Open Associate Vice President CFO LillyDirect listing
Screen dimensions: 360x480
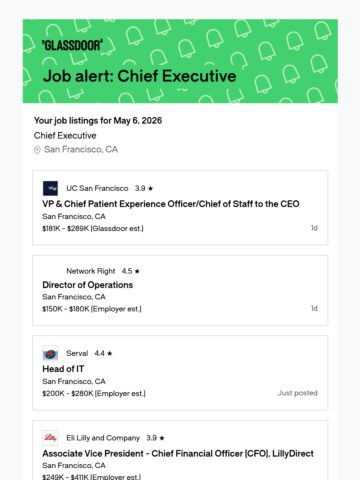click(178, 454)
